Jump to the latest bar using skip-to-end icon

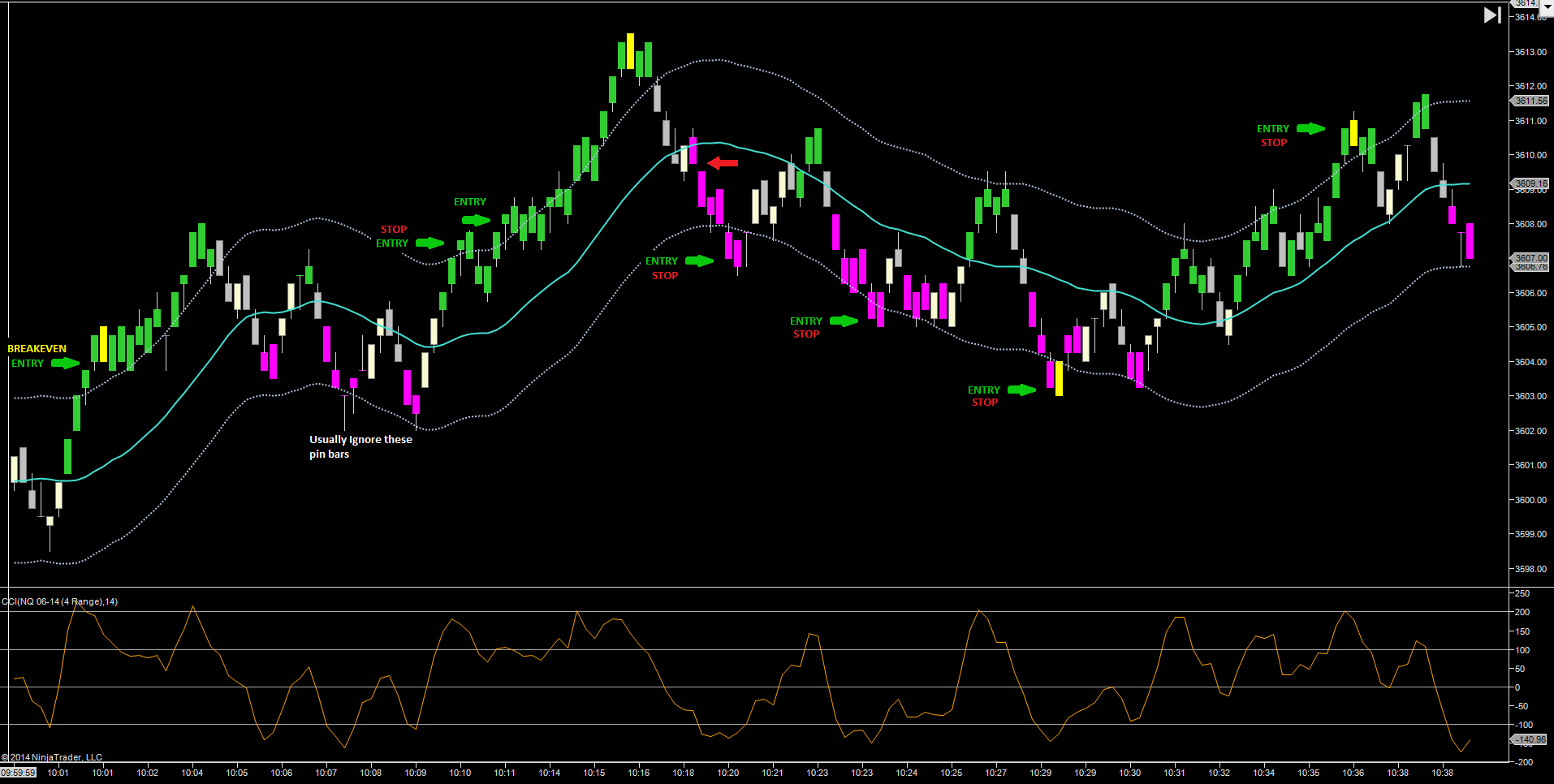click(x=1492, y=15)
